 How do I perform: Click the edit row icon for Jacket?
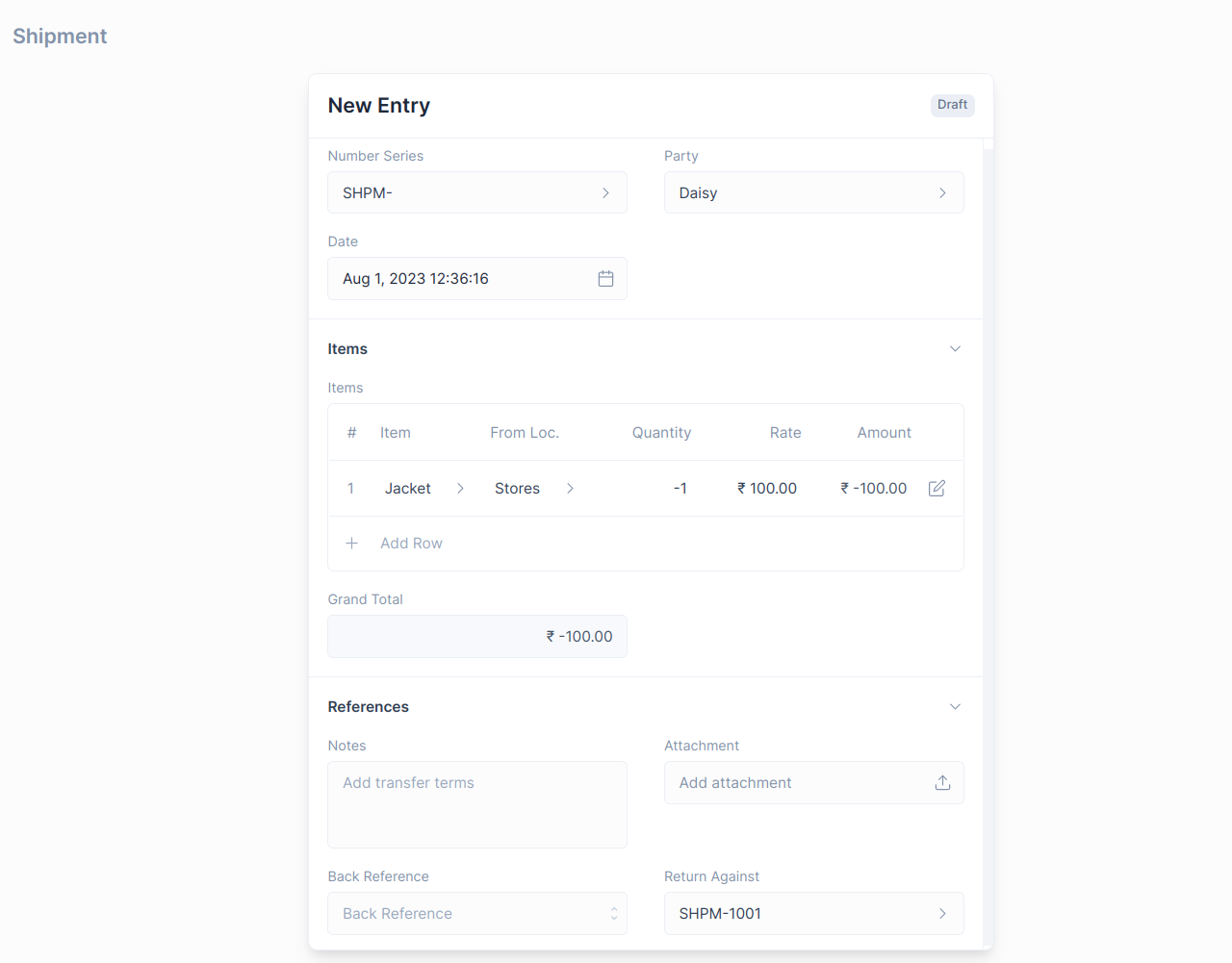click(x=937, y=489)
